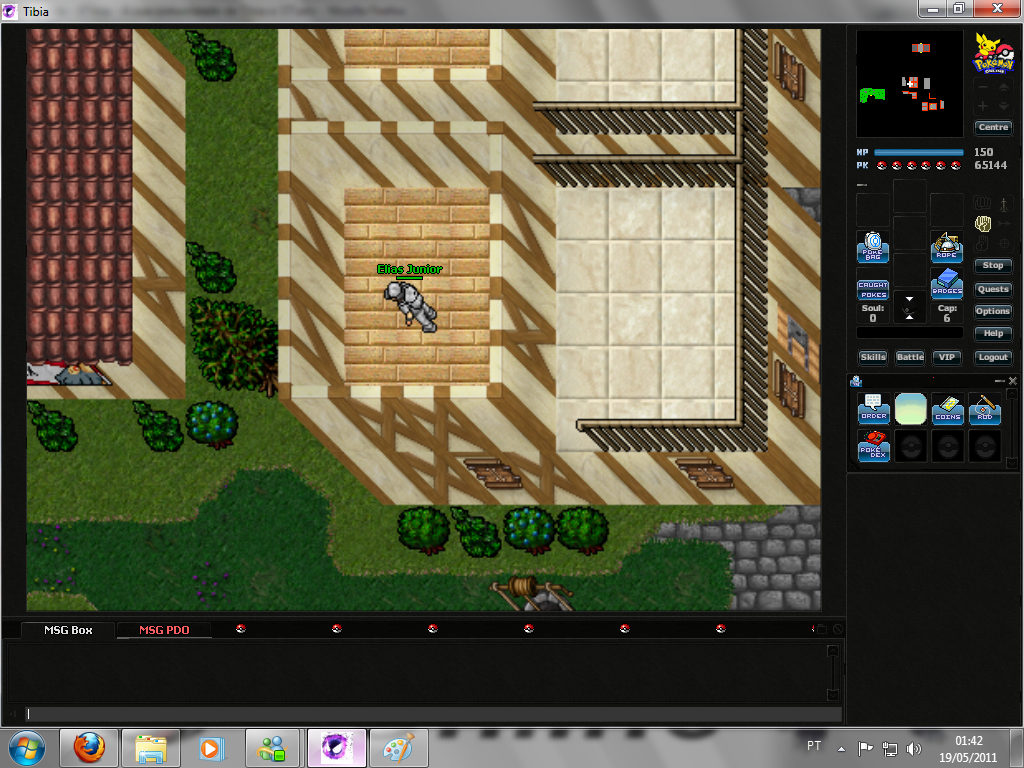This screenshot has width=1024, height=768.
Task: Open the Pokedex item
Action: click(x=873, y=446)
